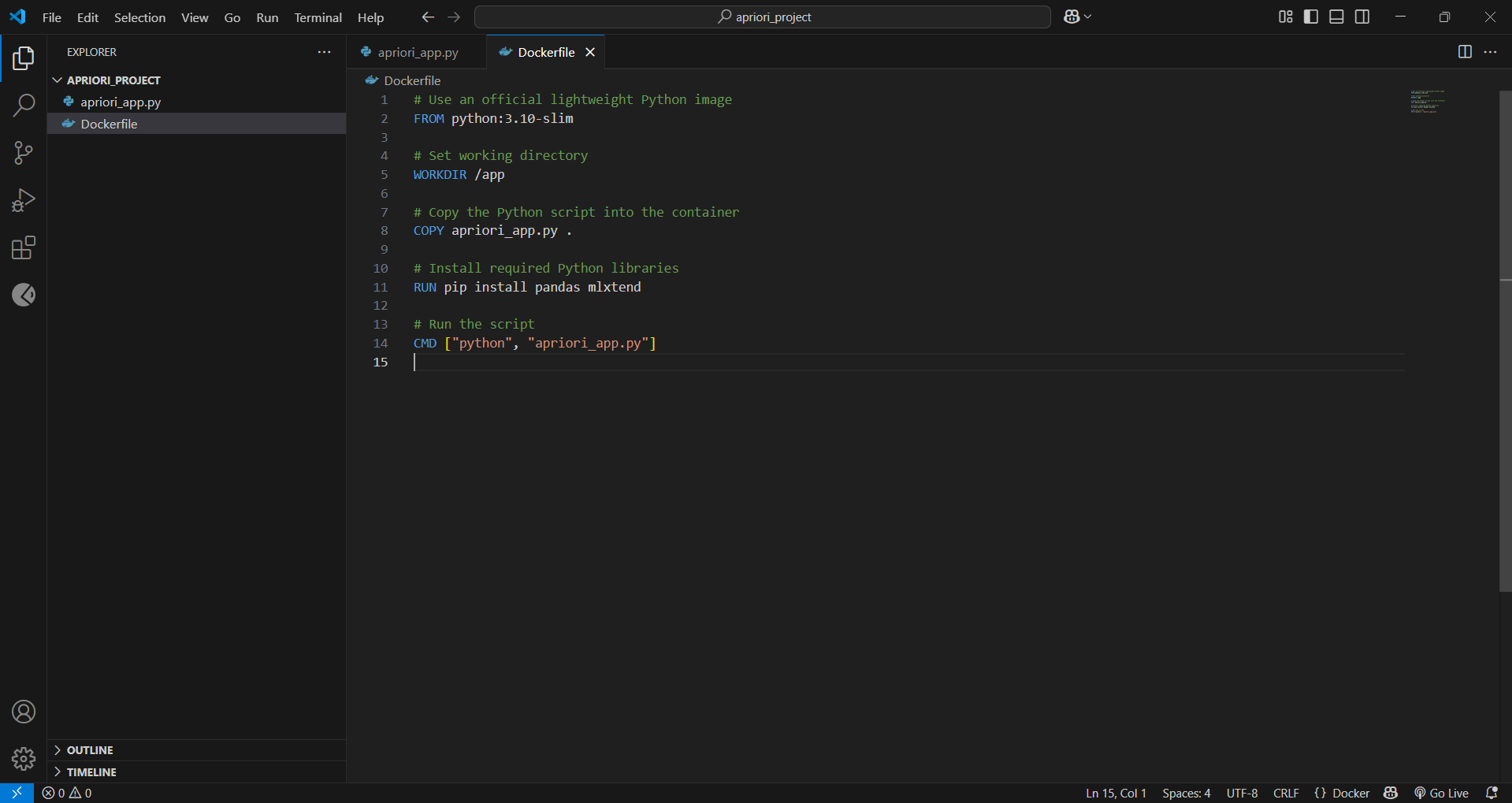Close the Dockerfile tab
The width and height of the screenshot is (1512, 803).
point(590,52)
